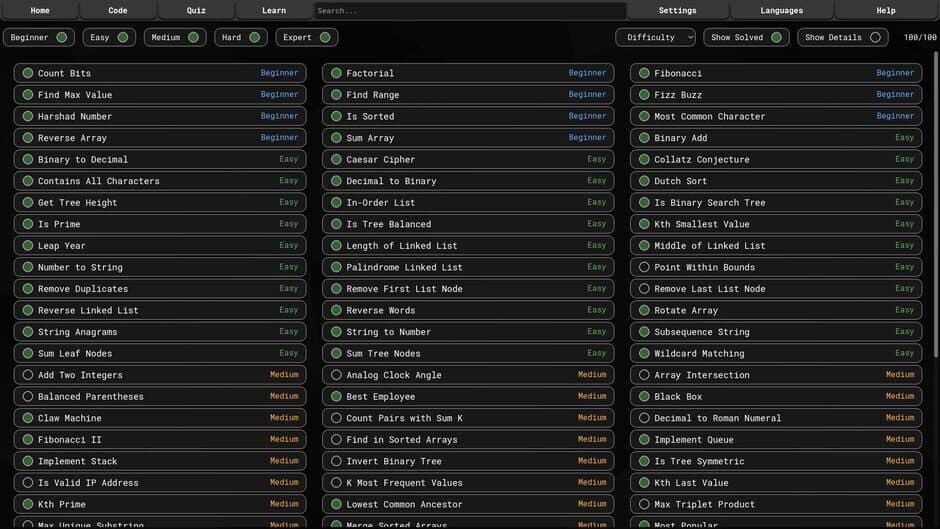Image resolution: width=940 pixels, height=529 pixels.
Task: Open the Reverse Array problem
Action: [160, 138]
